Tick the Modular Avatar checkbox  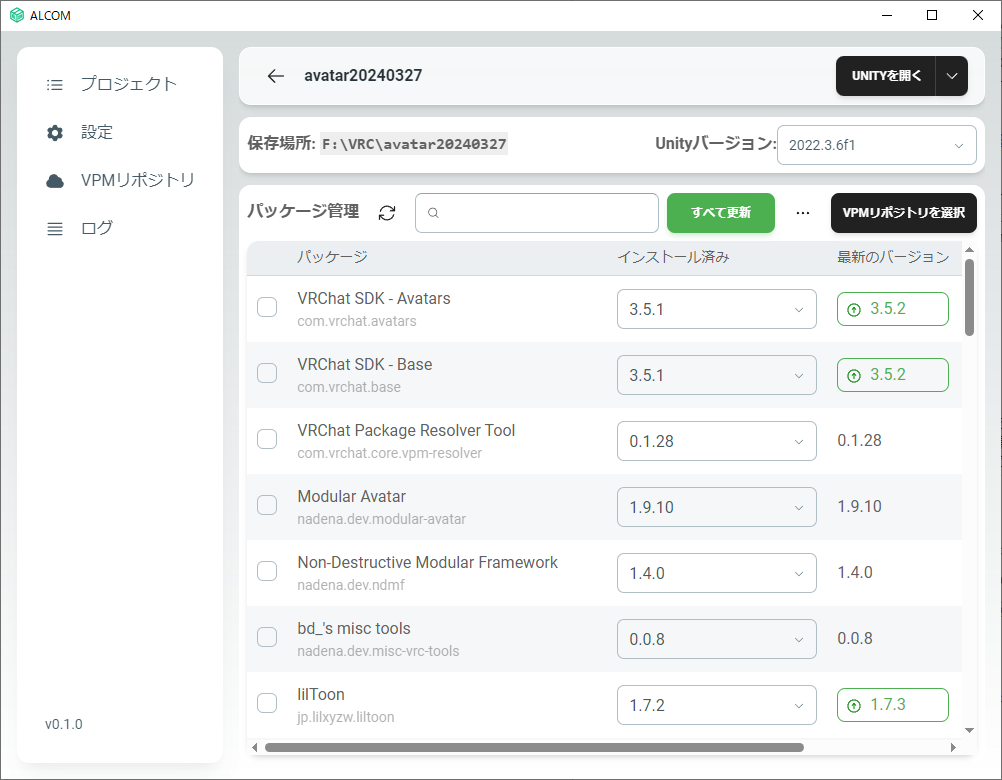click(x=267, y=505)
